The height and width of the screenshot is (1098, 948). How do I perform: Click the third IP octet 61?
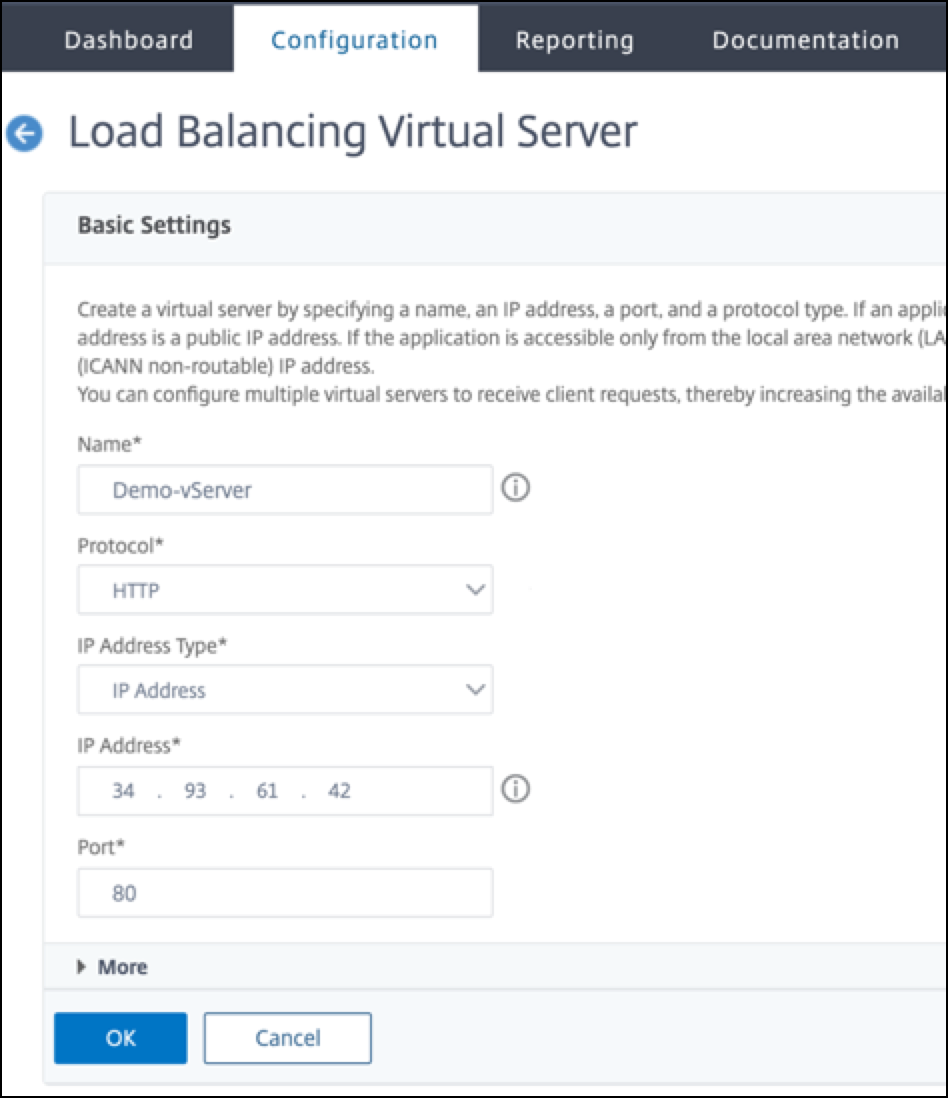267,791
